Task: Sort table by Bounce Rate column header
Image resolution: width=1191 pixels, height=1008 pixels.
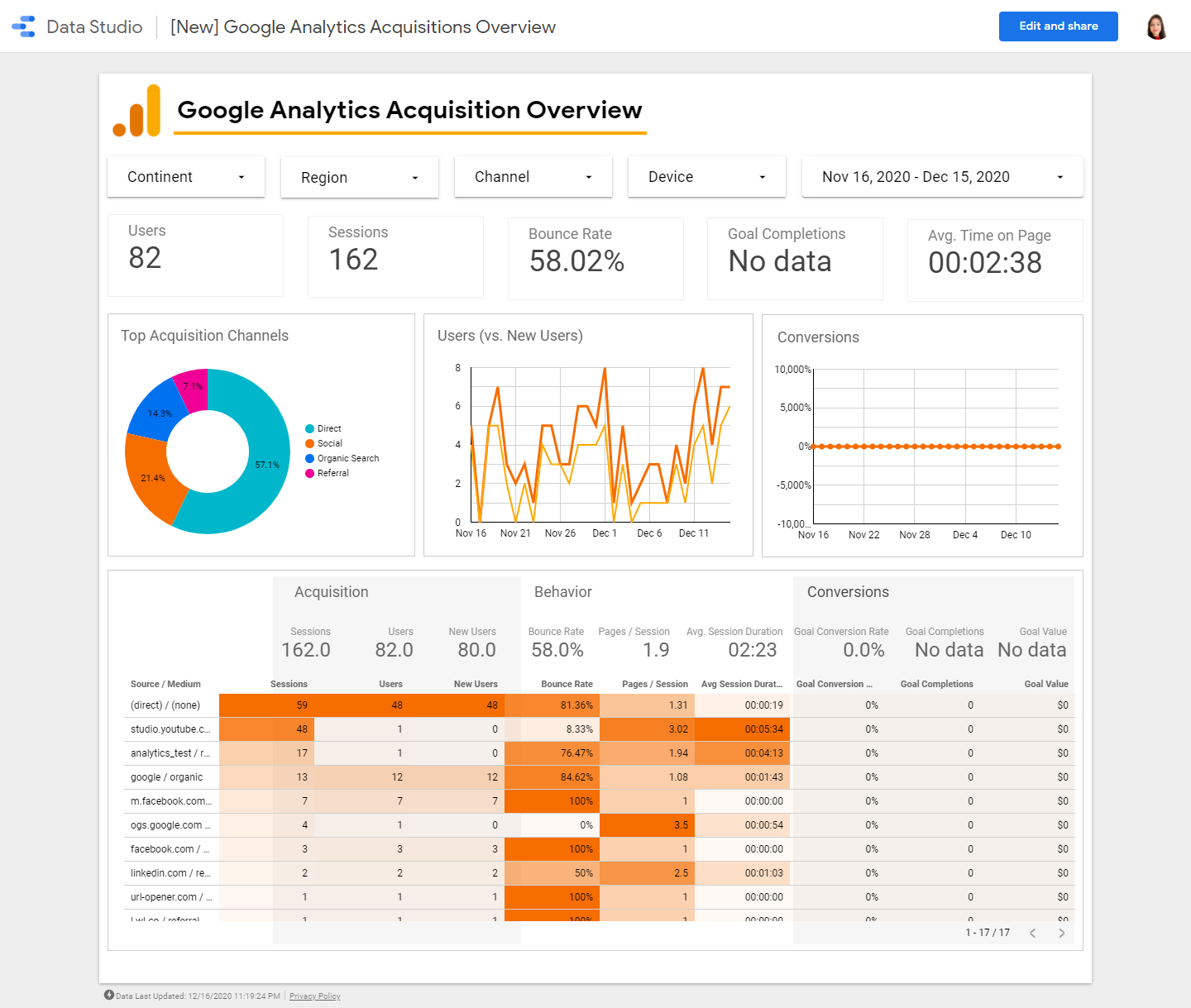Action: pos(567,684)
